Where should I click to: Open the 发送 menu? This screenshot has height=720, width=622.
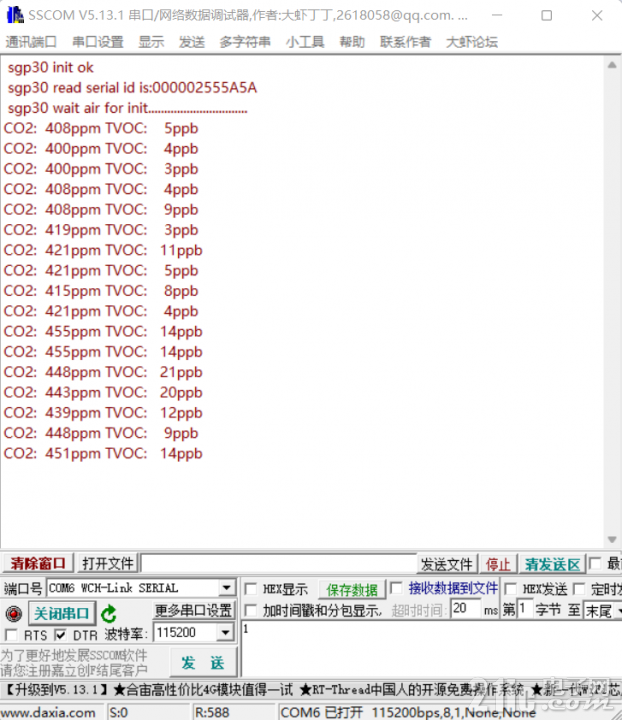(192, 42)
